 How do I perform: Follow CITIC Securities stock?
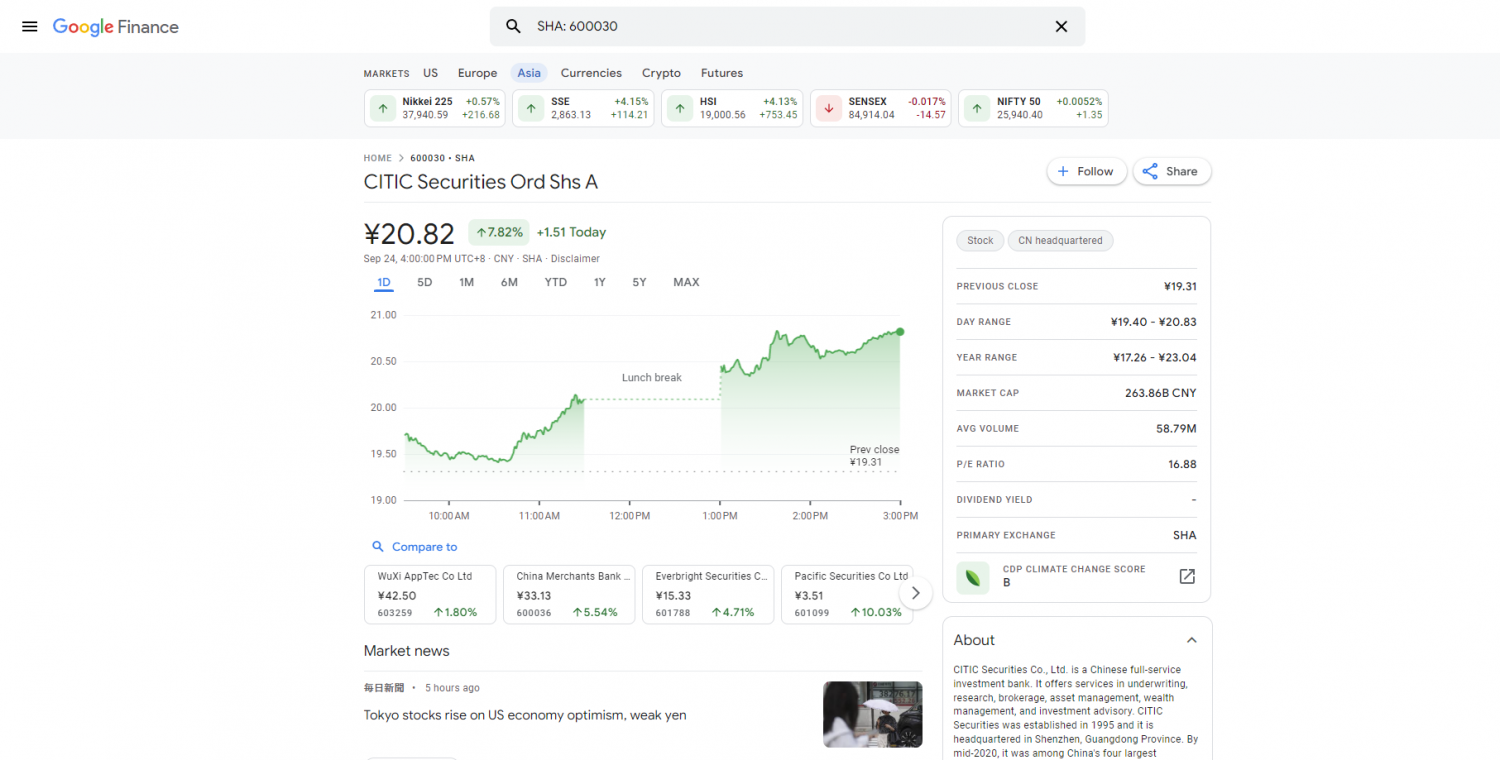pyautogui.click(x=1087, y=171)
